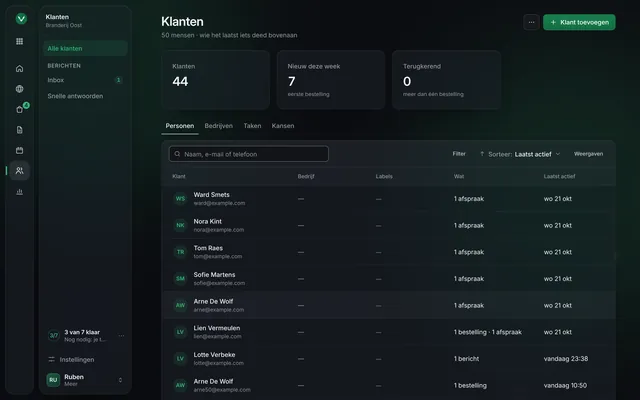
Task: Click the 3 van 7 klaar checklist
Action: 85,336
